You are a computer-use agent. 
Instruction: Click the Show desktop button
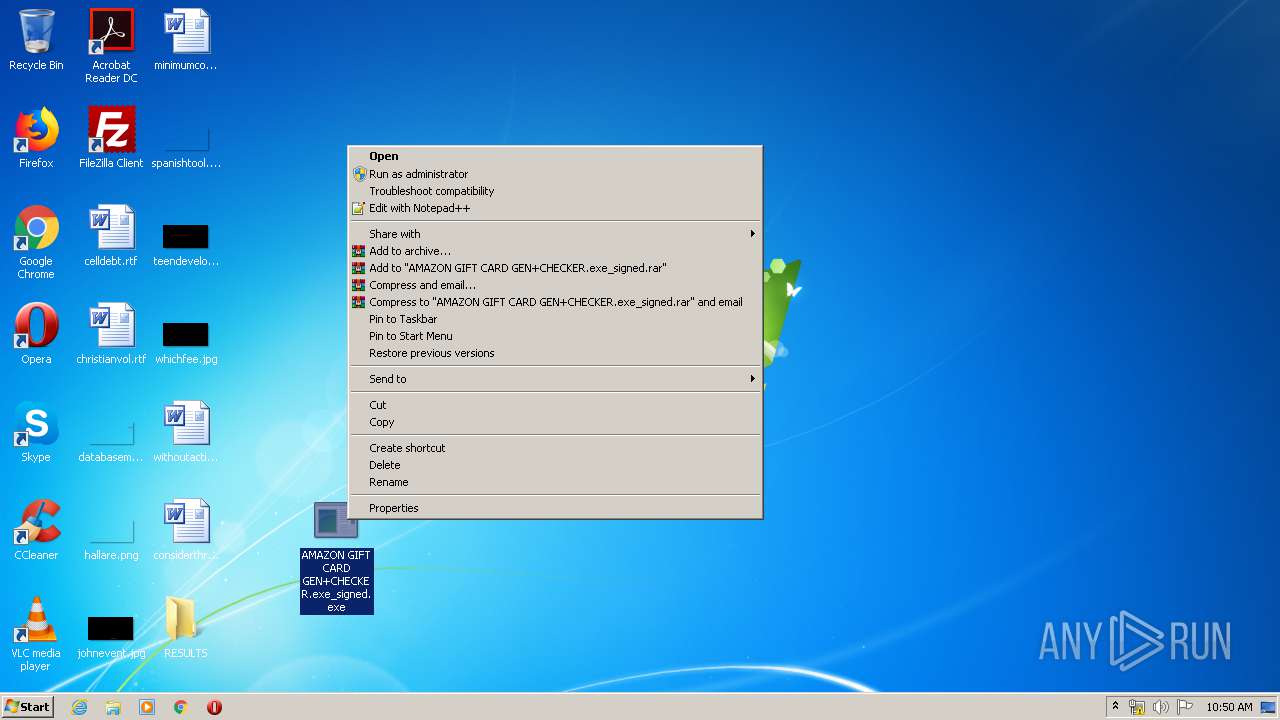pos(1268,707)
